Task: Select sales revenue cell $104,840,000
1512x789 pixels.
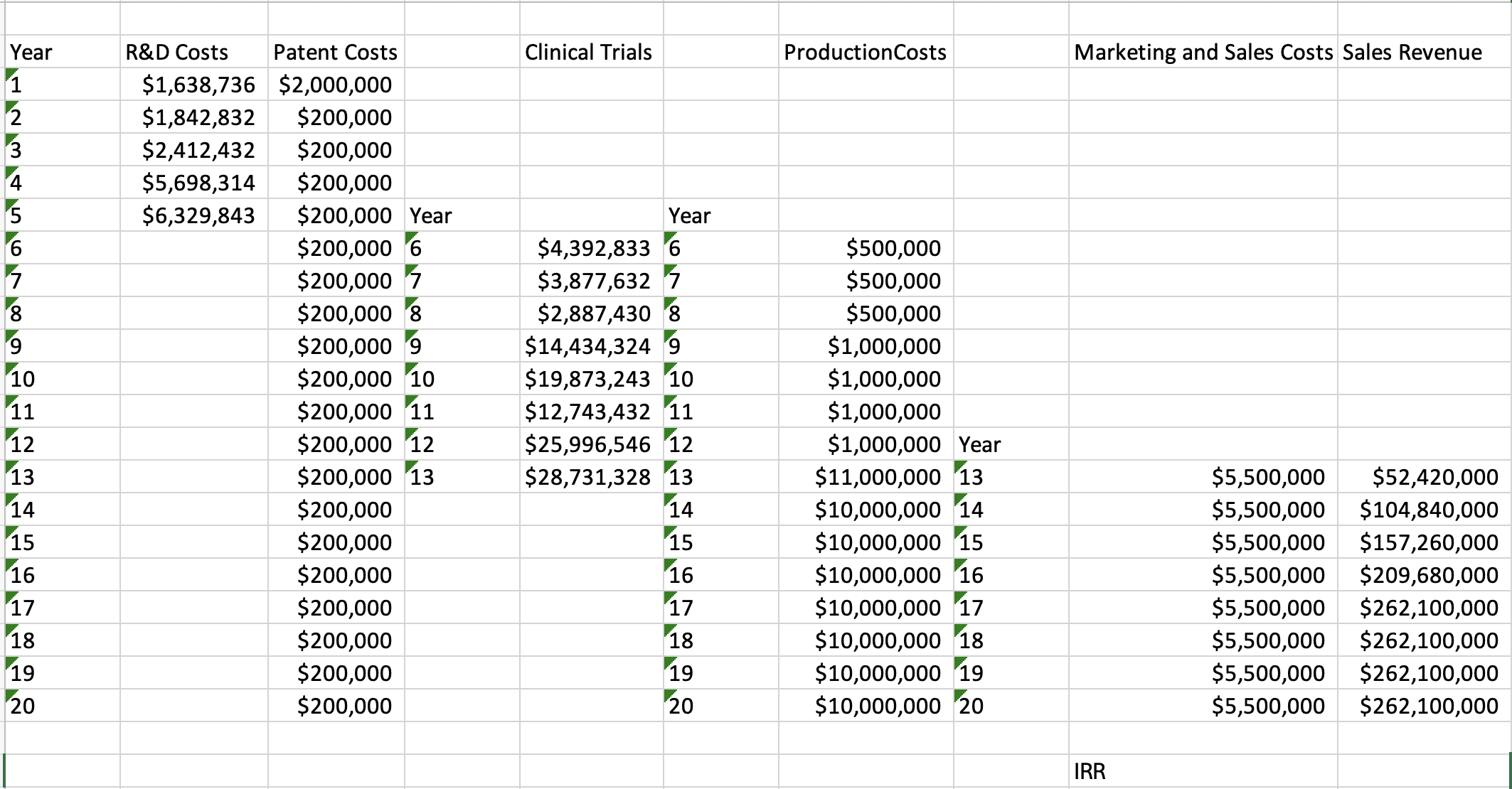Action: pyautogui.click(x=1425, y=510)
